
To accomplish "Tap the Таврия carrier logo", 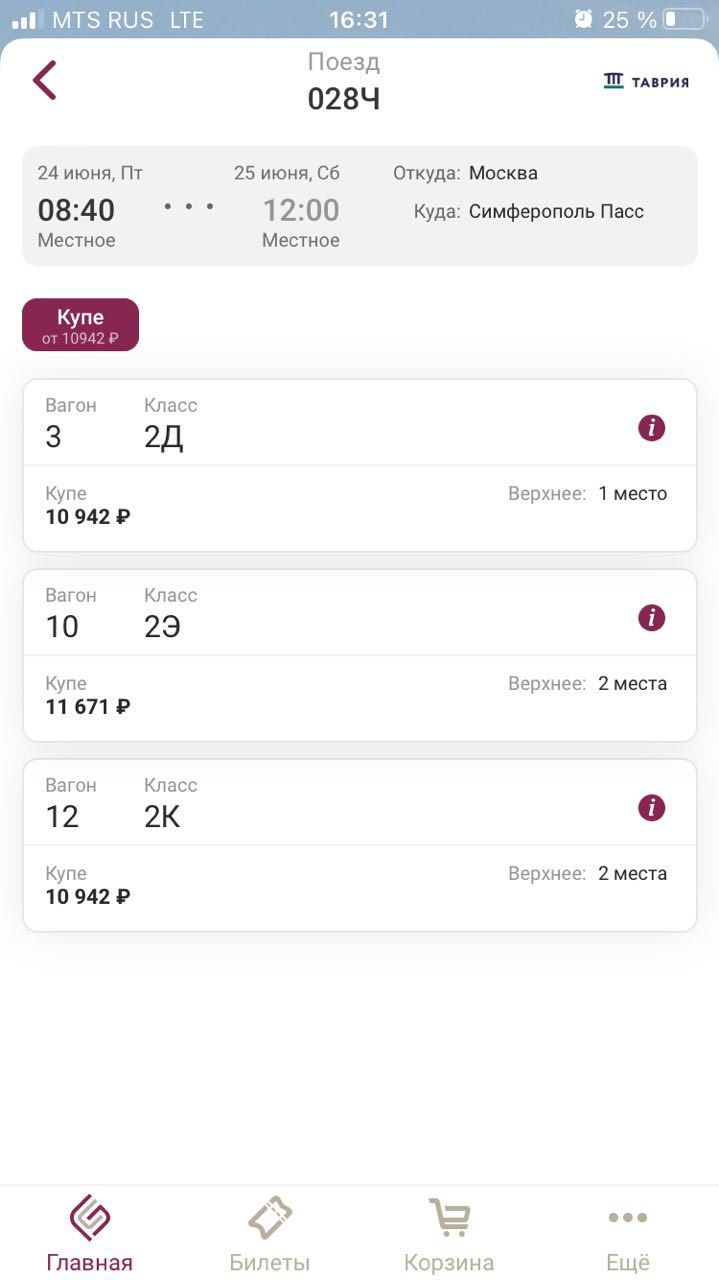I will [x=647, y=81].
